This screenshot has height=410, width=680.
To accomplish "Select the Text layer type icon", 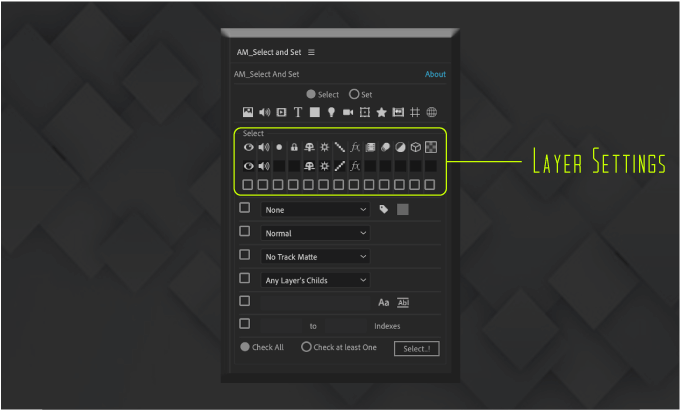I will tap(298, 112).
